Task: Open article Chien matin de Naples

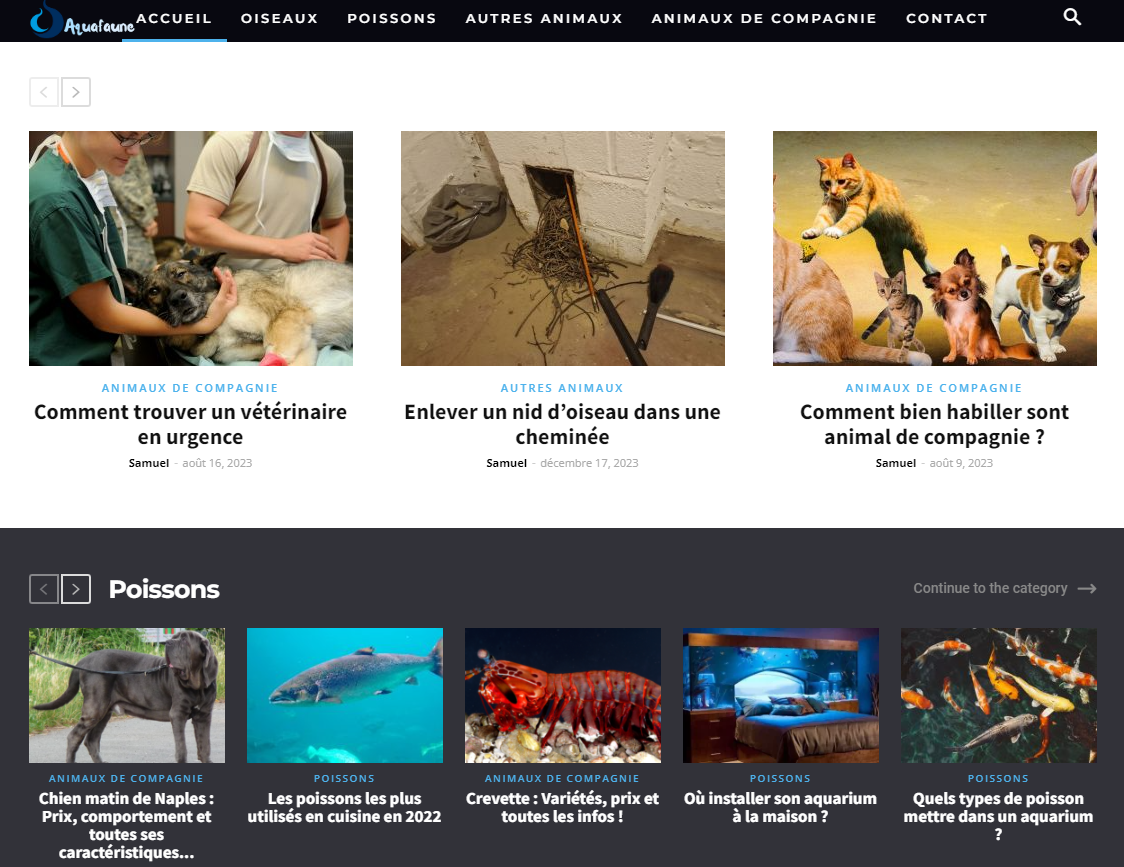Action: click(127, 825)
